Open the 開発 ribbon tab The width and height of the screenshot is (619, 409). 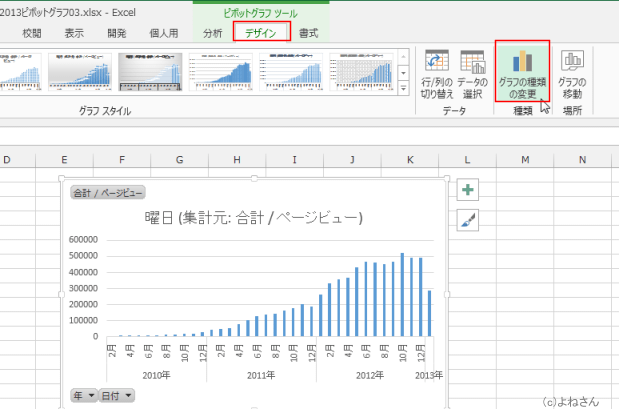[x=117, y=33]
